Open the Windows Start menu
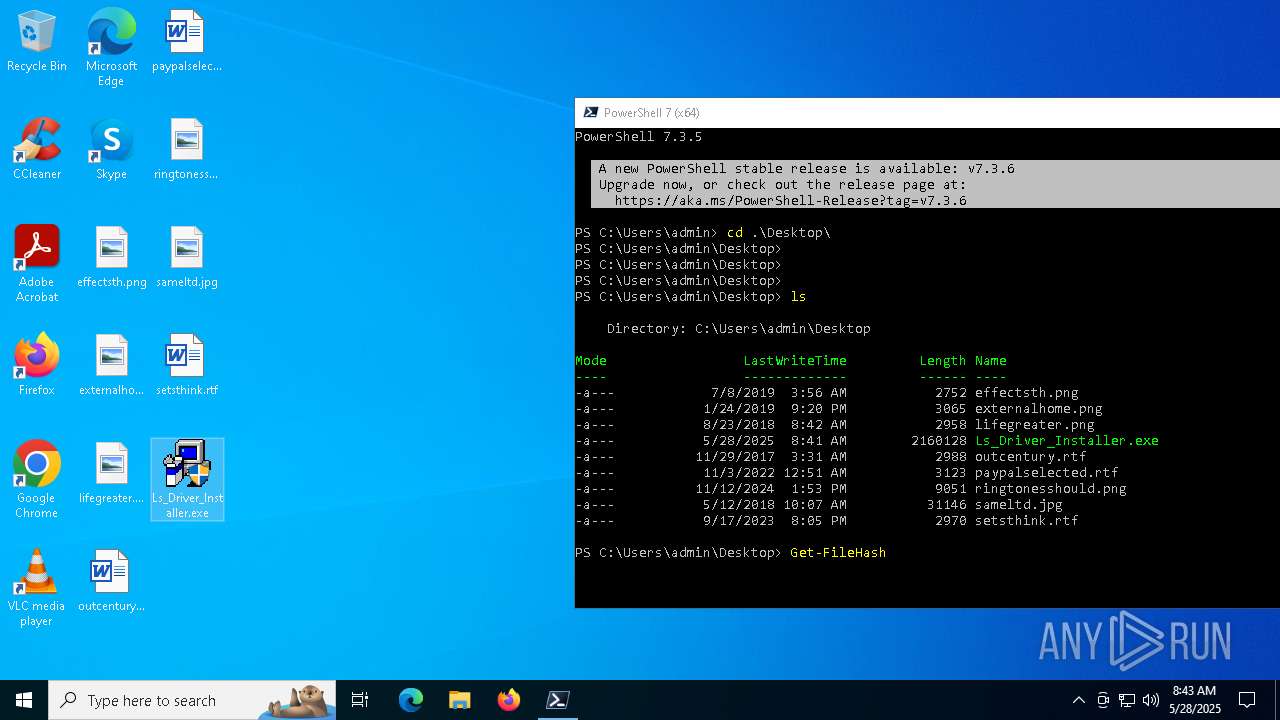Screen dimensions: 1280x720 click(24, 700)
